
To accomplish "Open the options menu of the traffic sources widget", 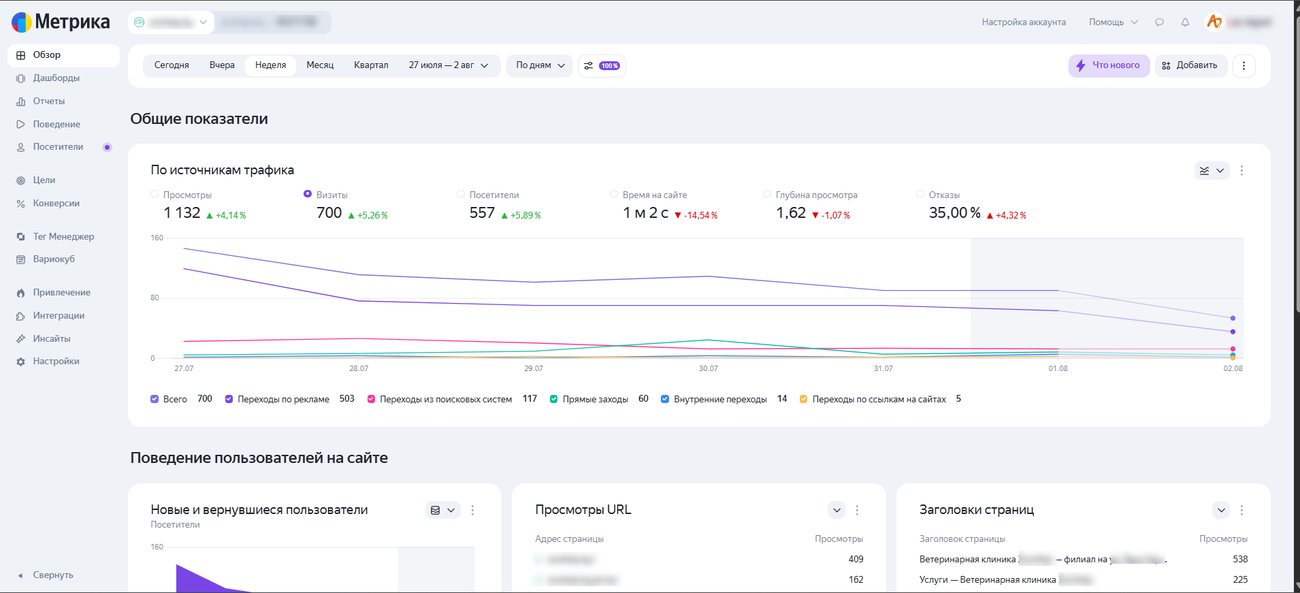I will point(1242,171).
